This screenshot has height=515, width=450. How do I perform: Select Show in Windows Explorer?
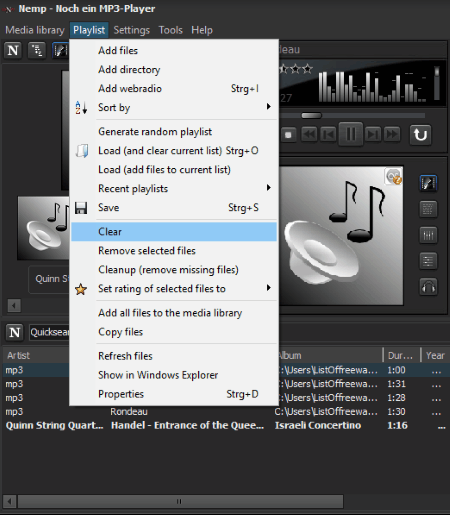[x=174, y=375]
